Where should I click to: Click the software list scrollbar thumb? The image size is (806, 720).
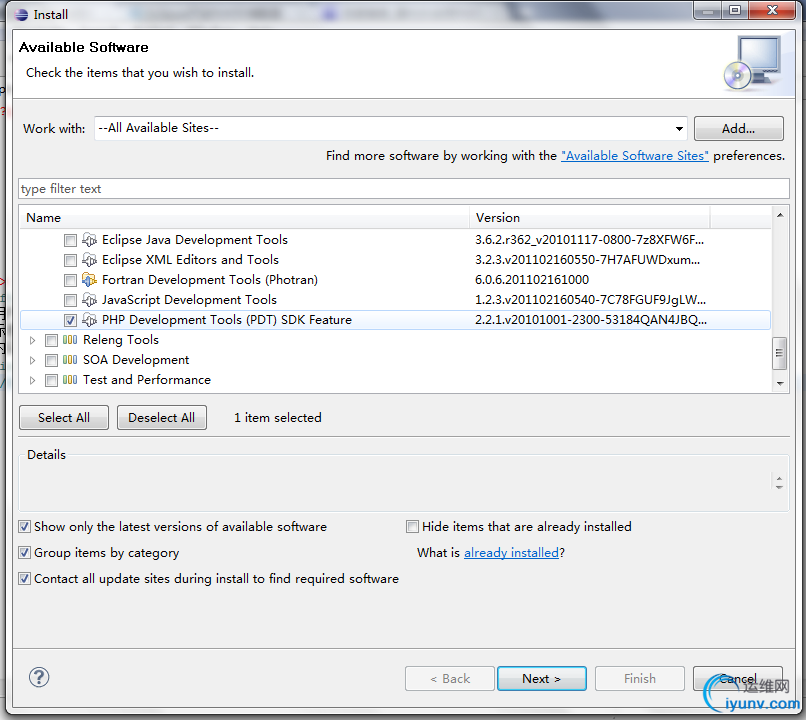[779, 353]
